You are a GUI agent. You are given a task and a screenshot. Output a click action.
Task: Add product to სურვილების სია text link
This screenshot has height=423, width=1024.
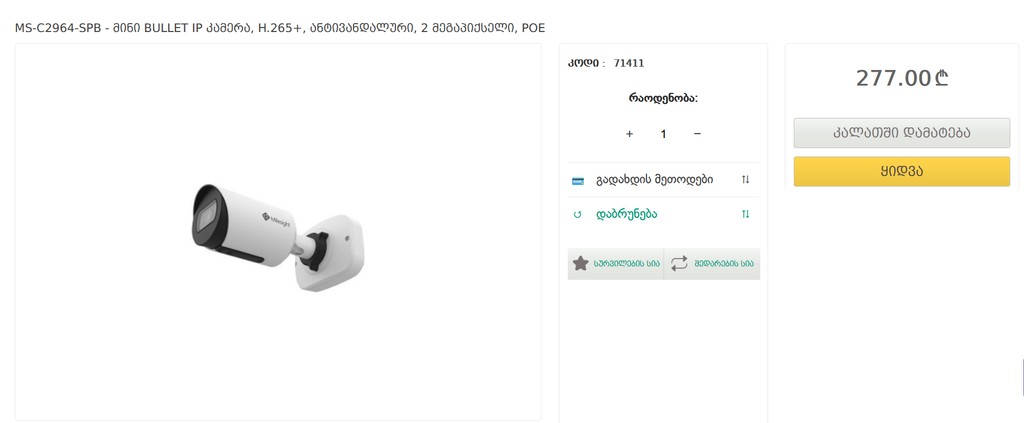[x=626, y=264]
